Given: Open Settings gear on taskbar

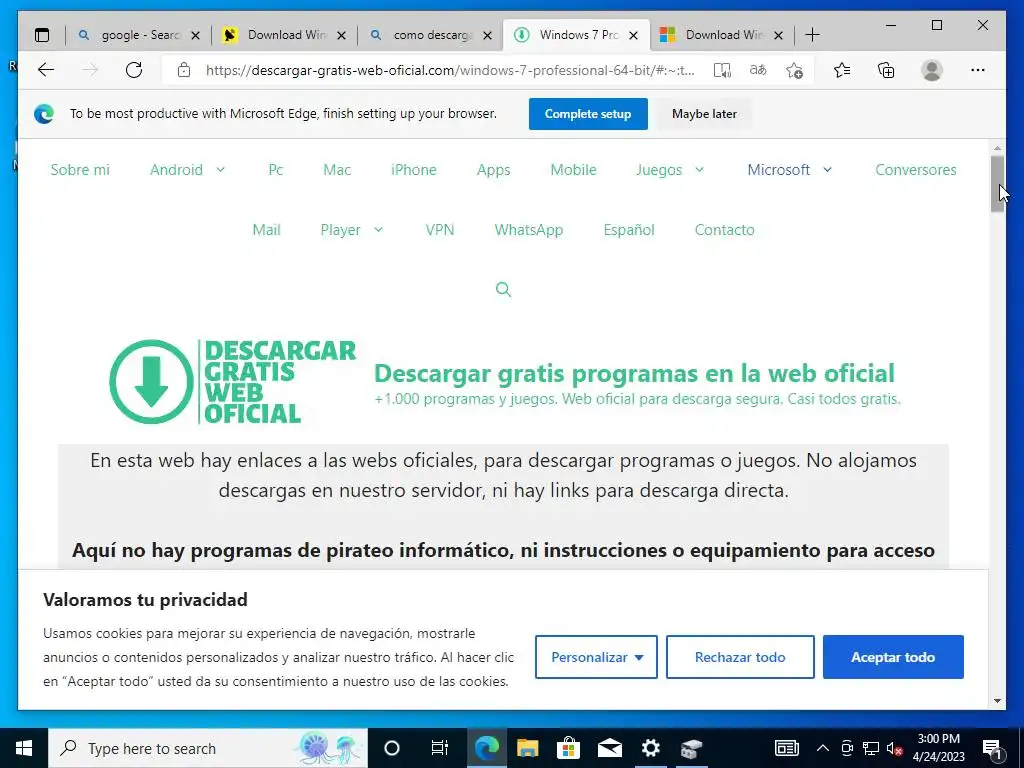Looking at the screenshot, I should (x=650, y=748).
